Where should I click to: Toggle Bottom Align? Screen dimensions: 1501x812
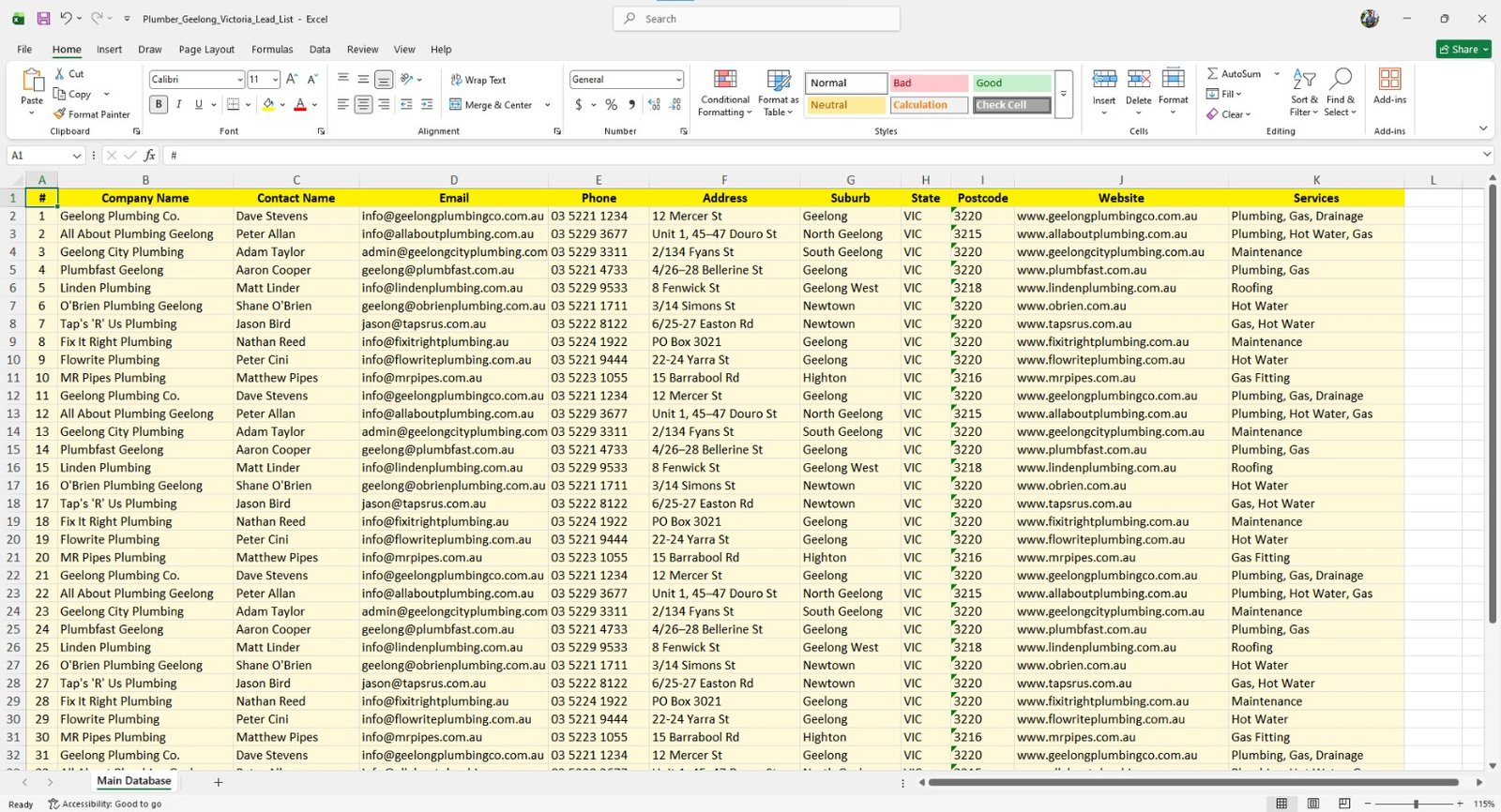tap(384, 80)
